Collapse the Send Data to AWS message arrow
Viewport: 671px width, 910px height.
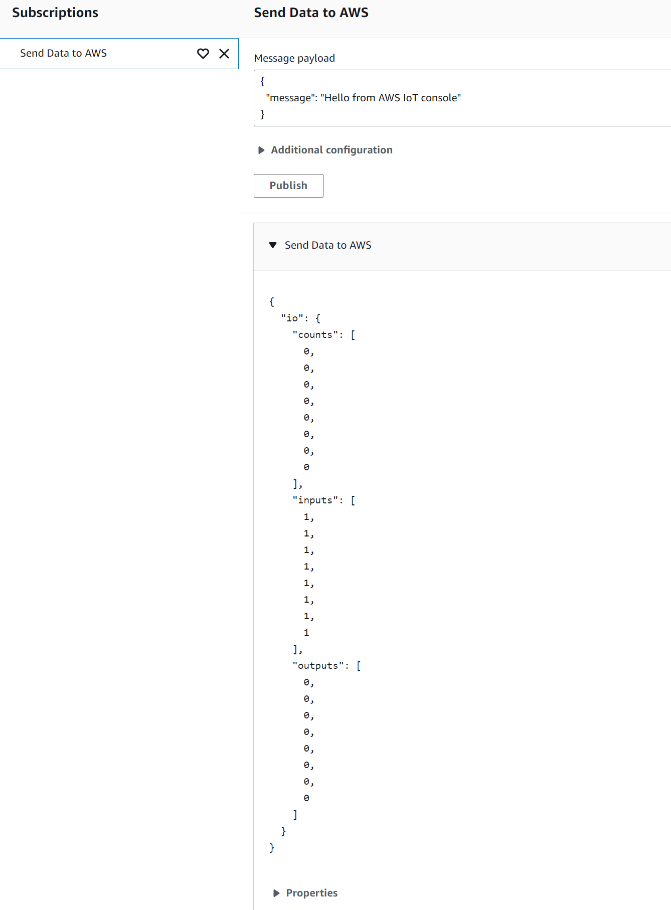(x=272, y=245)
